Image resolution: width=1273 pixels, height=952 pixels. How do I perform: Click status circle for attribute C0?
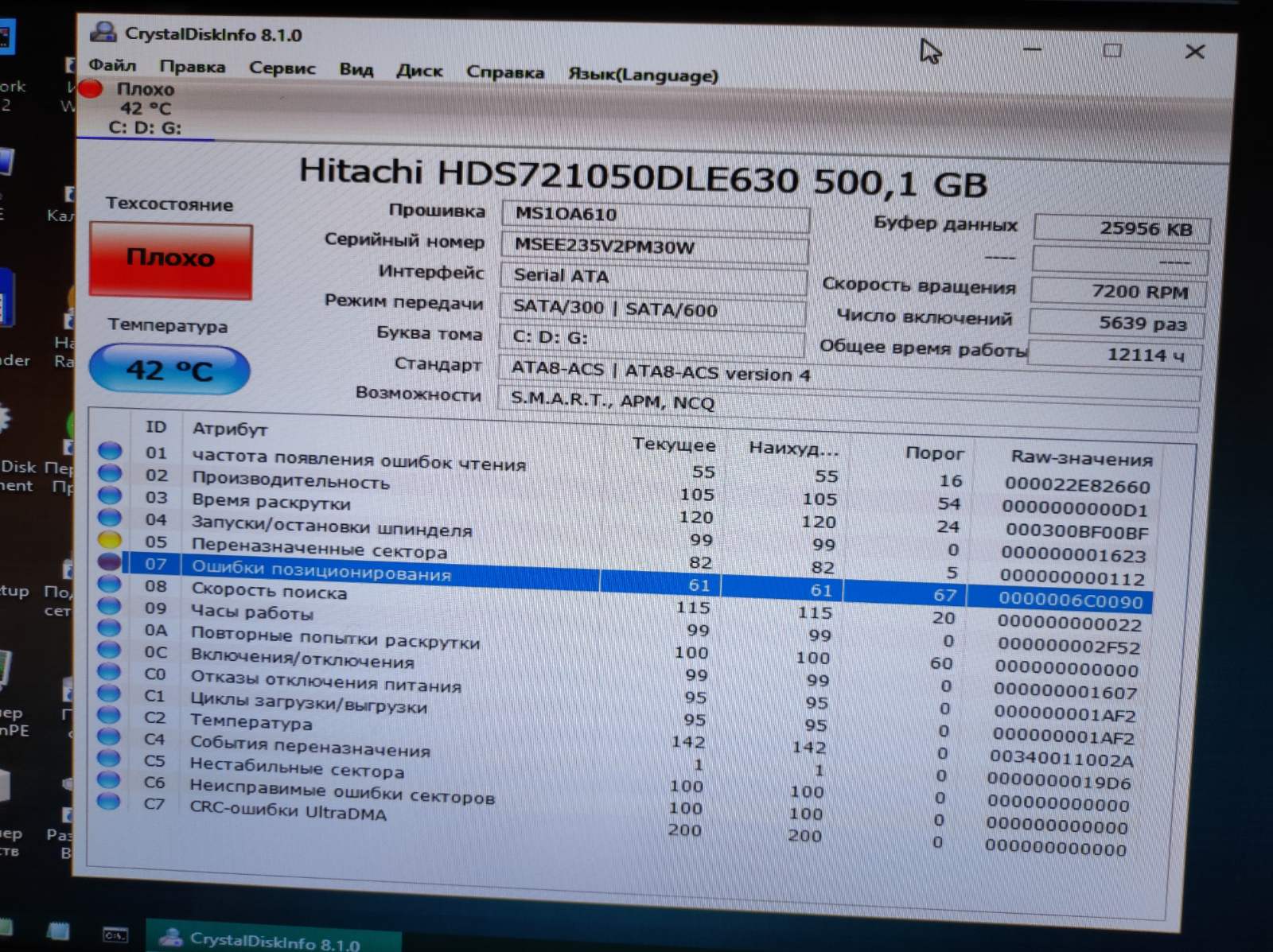click(109, 672)
